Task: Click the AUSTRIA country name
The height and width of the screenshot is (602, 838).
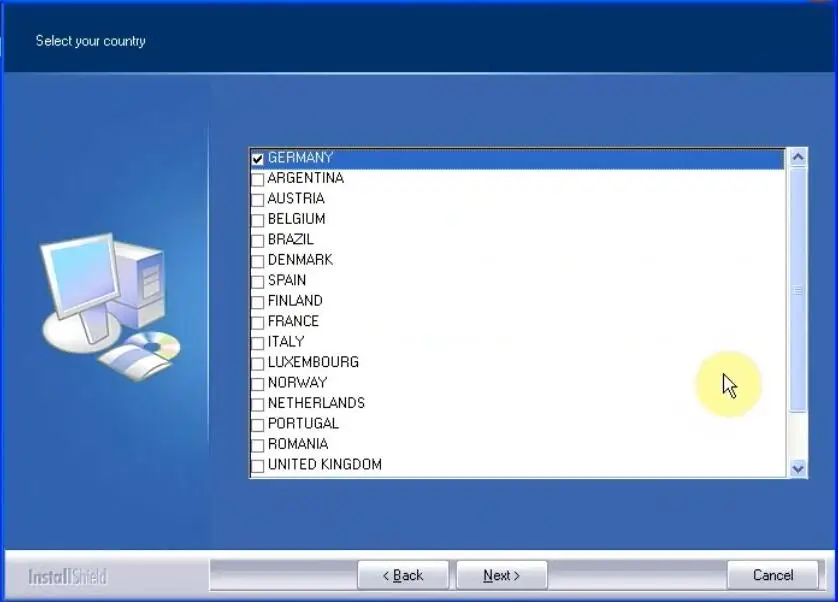Action: coord(296,198)
